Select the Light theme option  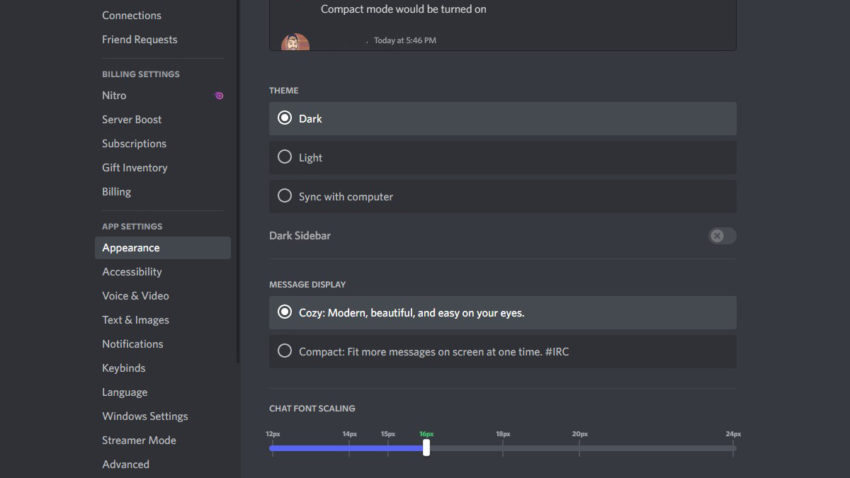point(503,158)
